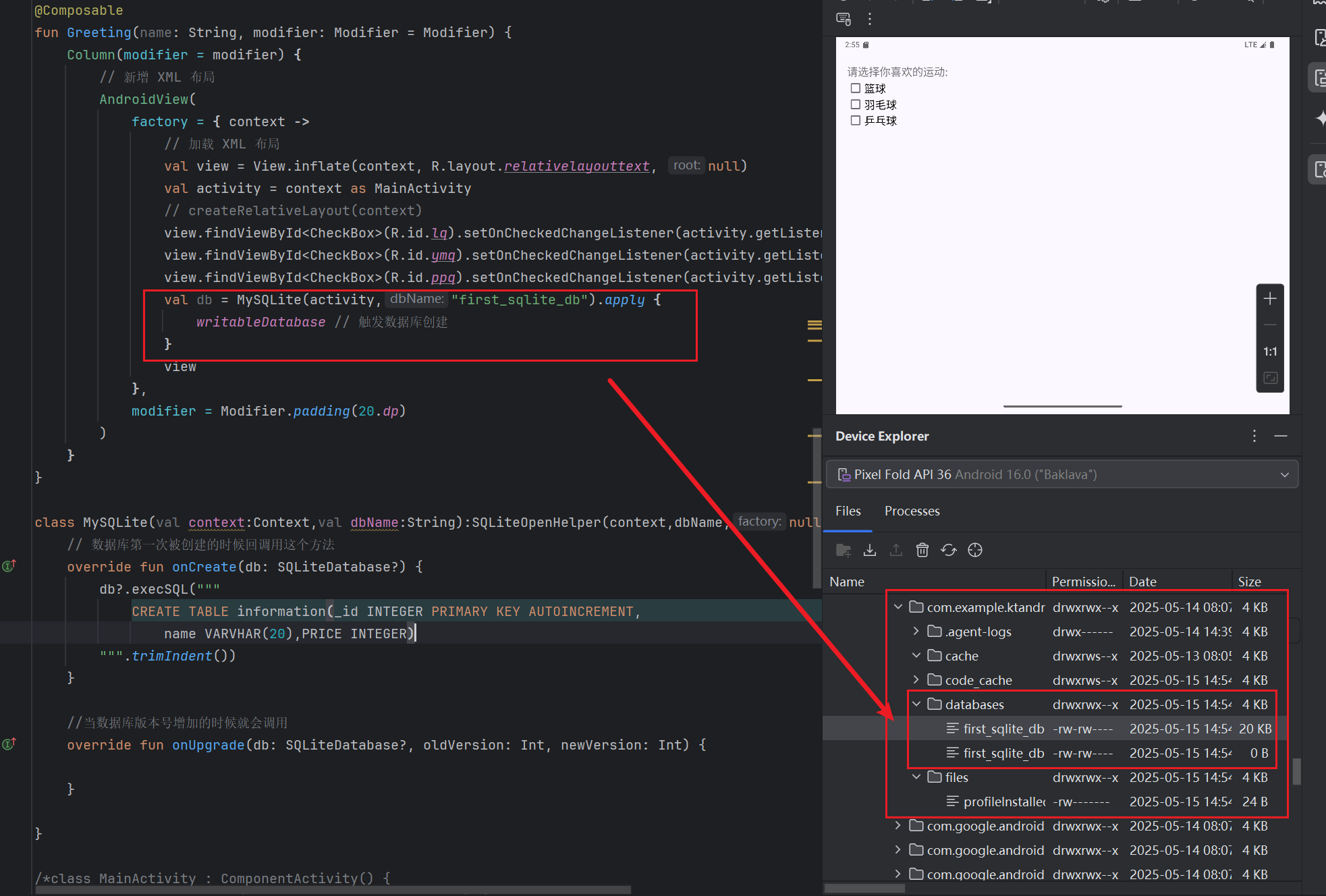Viewport: 1326px width, 896px height.
Task: Expand the .agent-logs folder
Action: 916,632
